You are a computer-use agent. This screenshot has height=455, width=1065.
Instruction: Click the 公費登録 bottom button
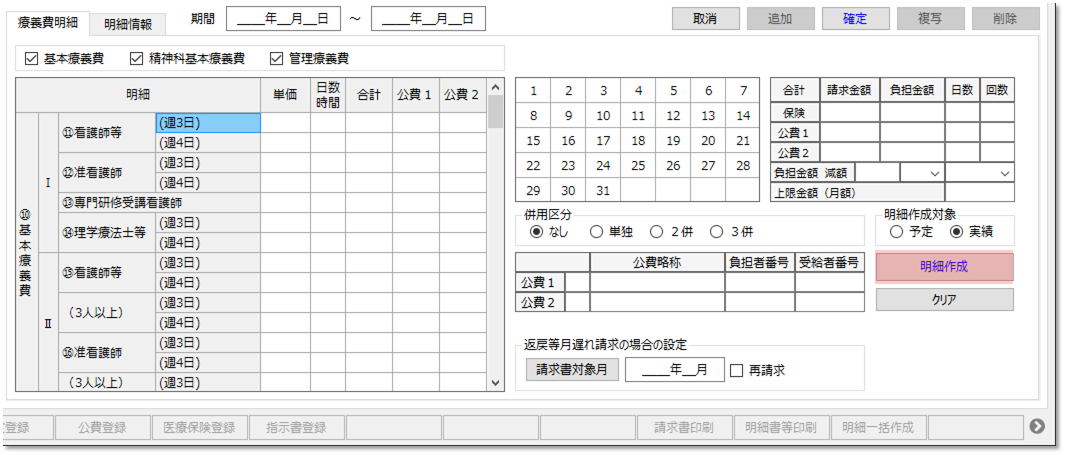(x=102, y=427)
